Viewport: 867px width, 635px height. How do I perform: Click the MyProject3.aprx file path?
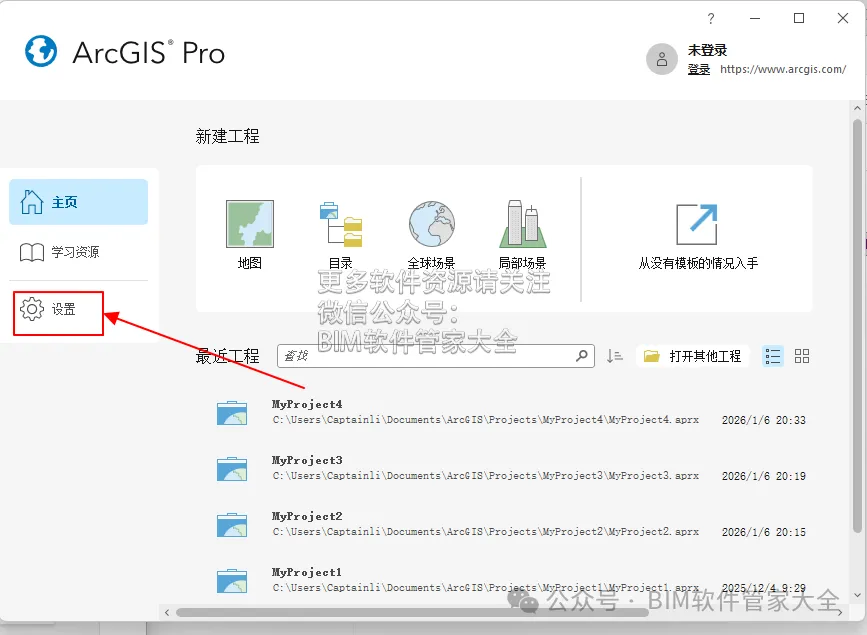[x=486, y=476]
